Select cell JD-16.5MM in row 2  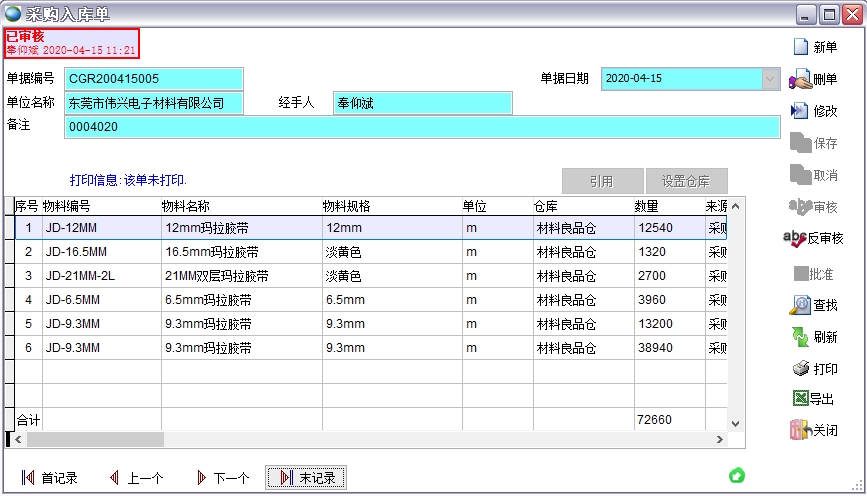102,252
